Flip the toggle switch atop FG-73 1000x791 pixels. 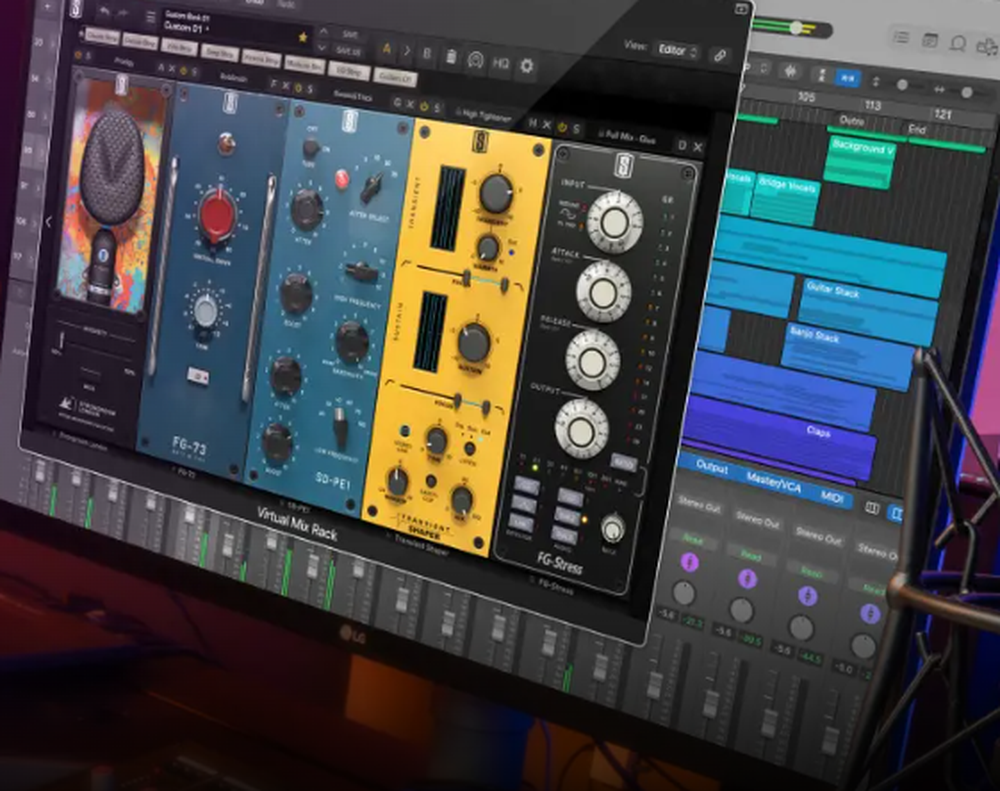tap(225, 144)
